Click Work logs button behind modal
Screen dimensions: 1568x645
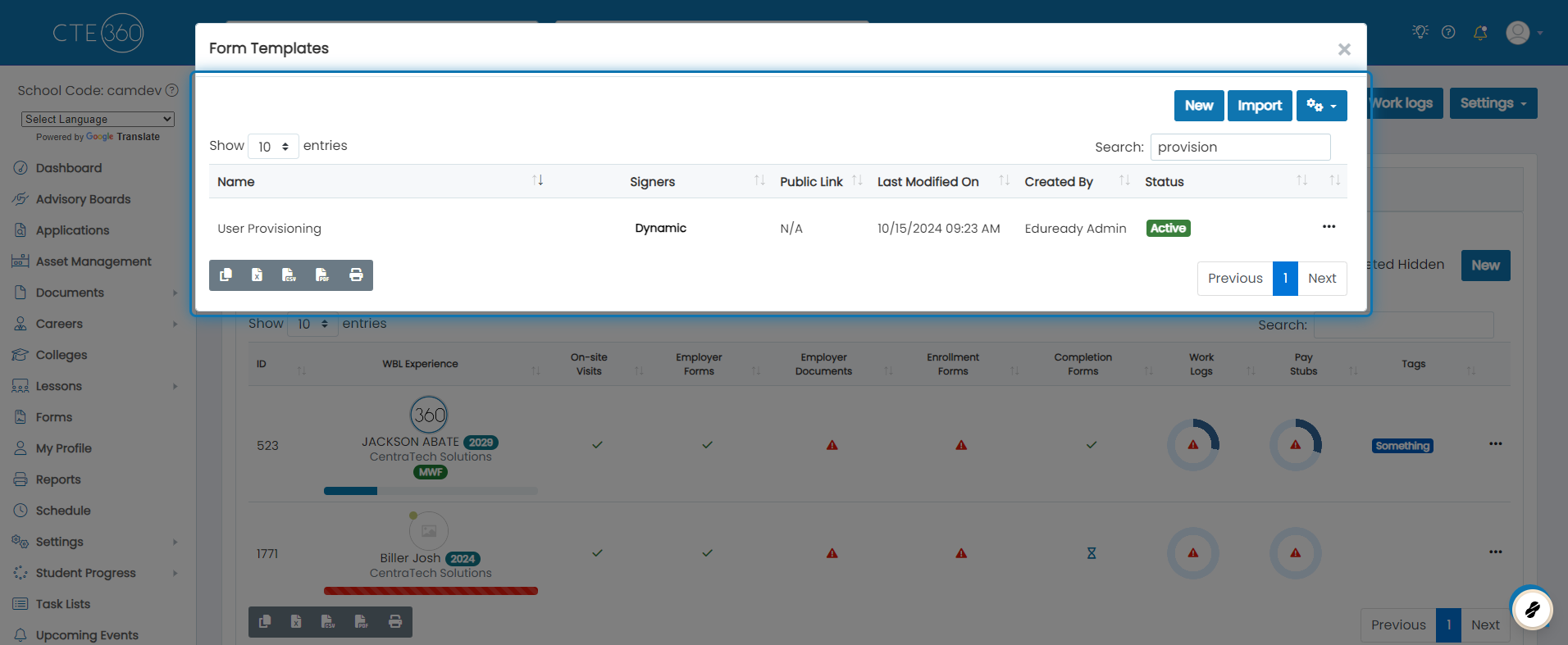tap(1406, 103)
